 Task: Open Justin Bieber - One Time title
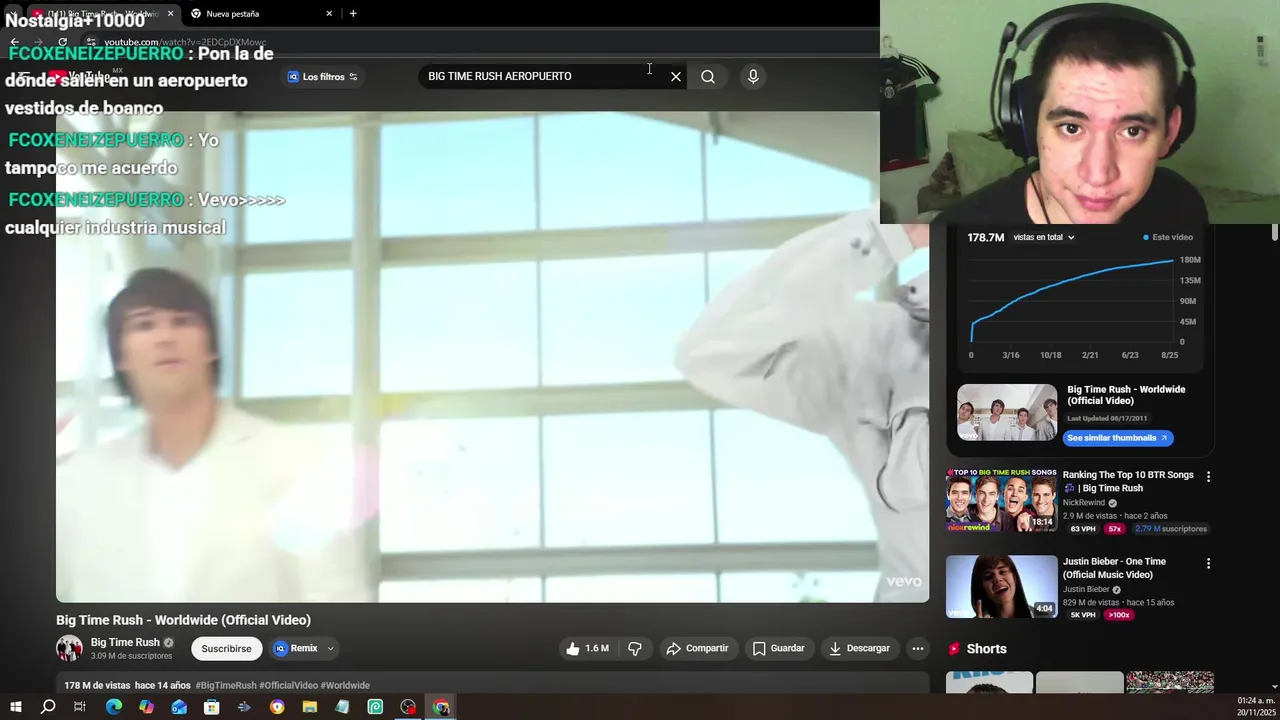[1114, 568]
